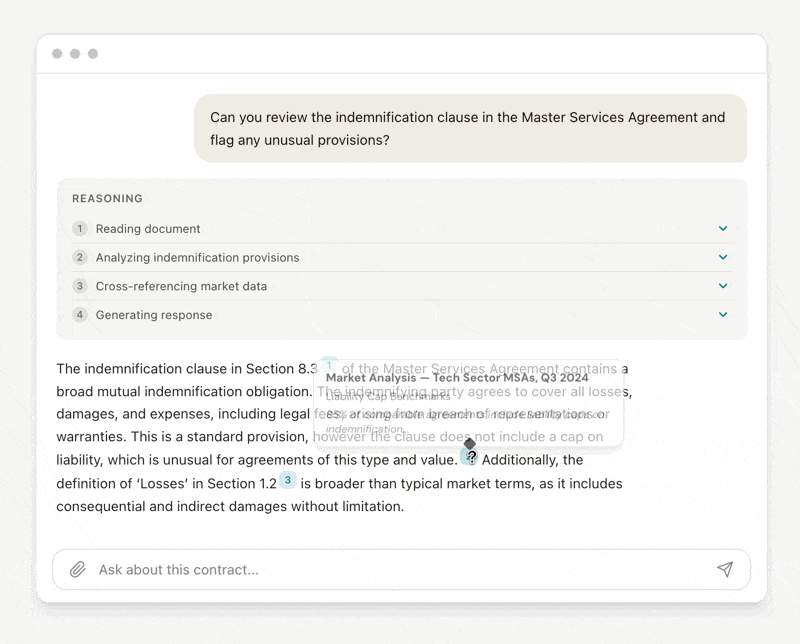This screenshot has width=800, height=644.
Task: Click the middle window control dot
Action: tap(75, 54)
